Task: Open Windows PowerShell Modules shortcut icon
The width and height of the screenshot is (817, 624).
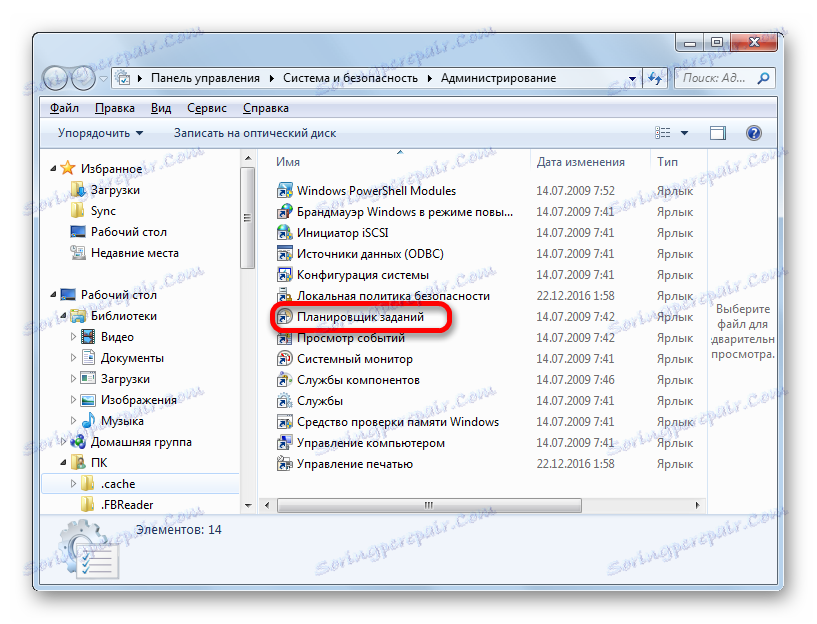Action: 284,191
